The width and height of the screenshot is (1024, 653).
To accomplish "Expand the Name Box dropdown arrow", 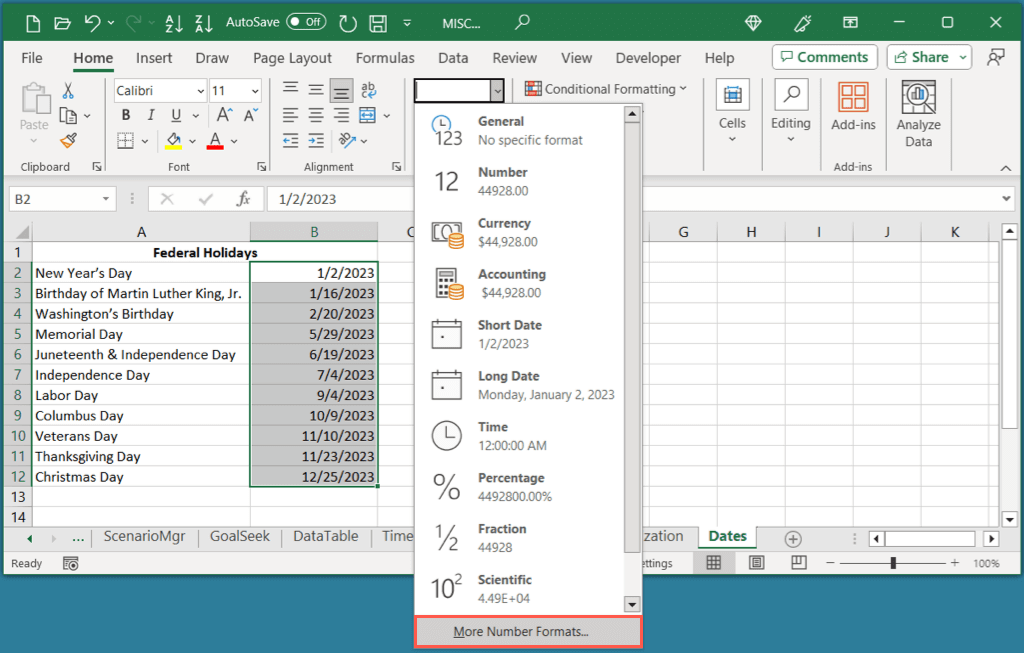I will coord(106,199).
